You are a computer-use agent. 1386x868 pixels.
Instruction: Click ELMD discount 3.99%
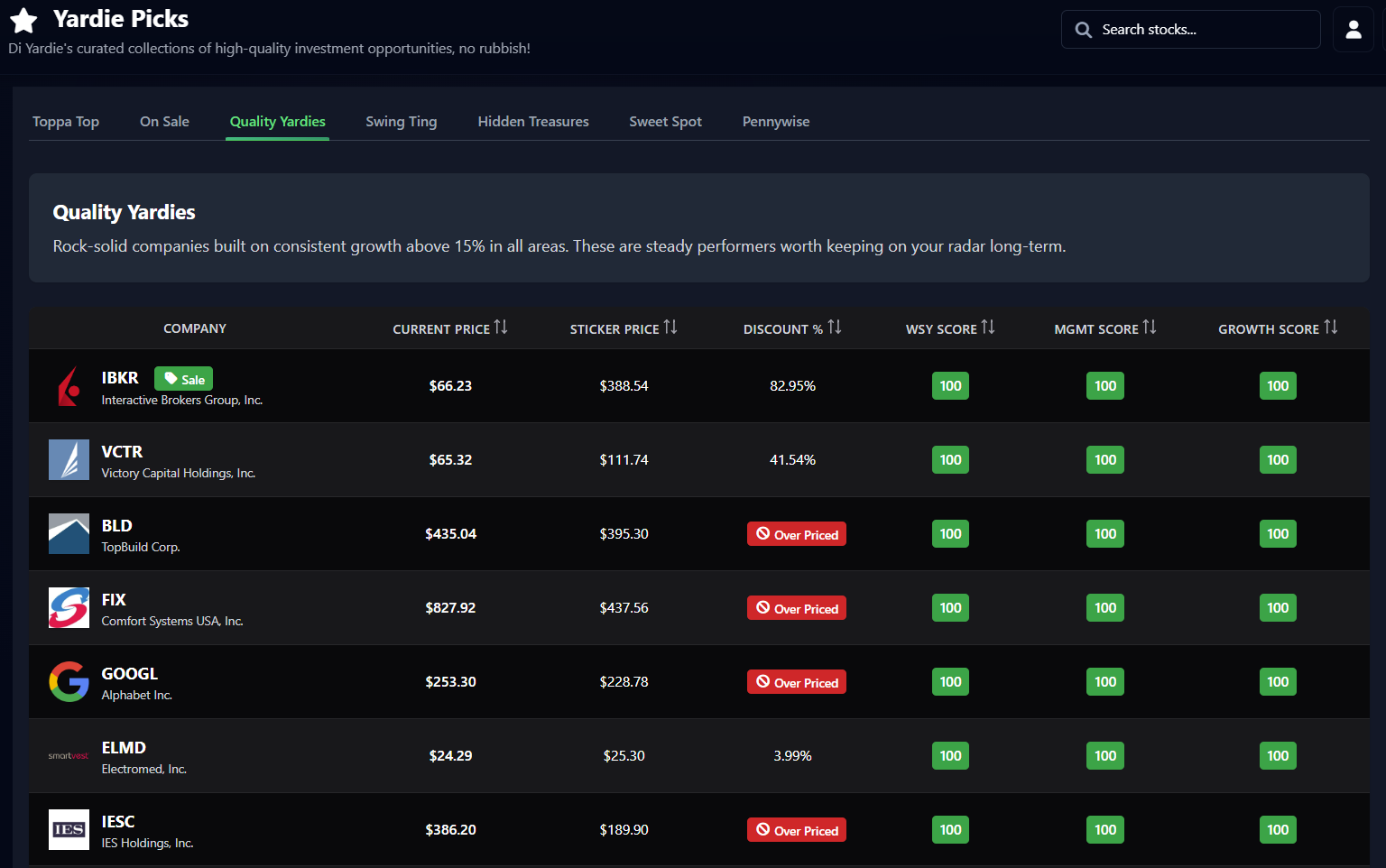point(792,756)
